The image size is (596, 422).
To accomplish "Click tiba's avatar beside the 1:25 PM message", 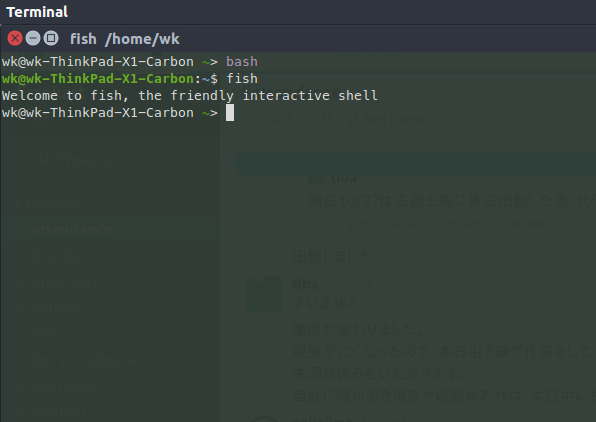I will tap(264, 294).
